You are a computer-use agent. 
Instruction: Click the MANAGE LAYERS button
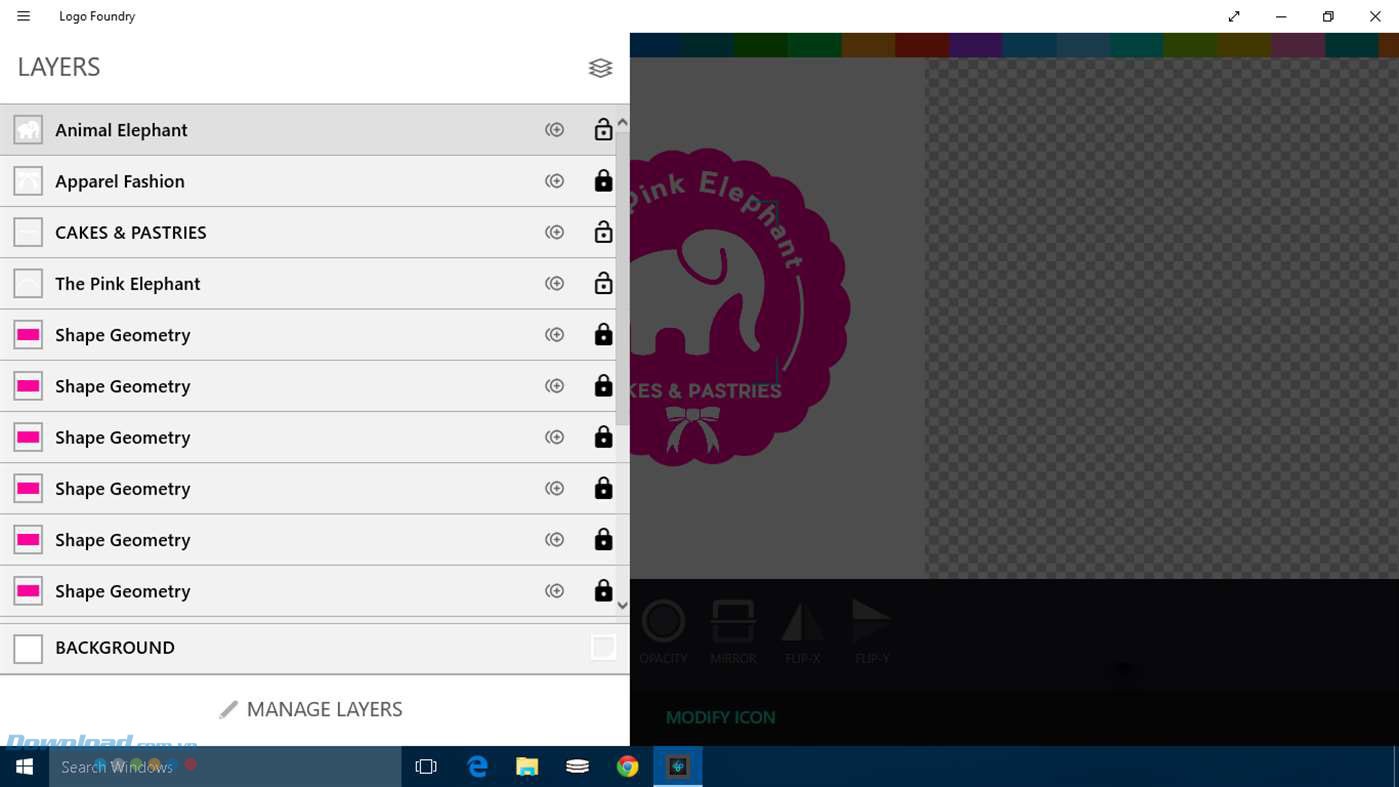tap(312, 709)
